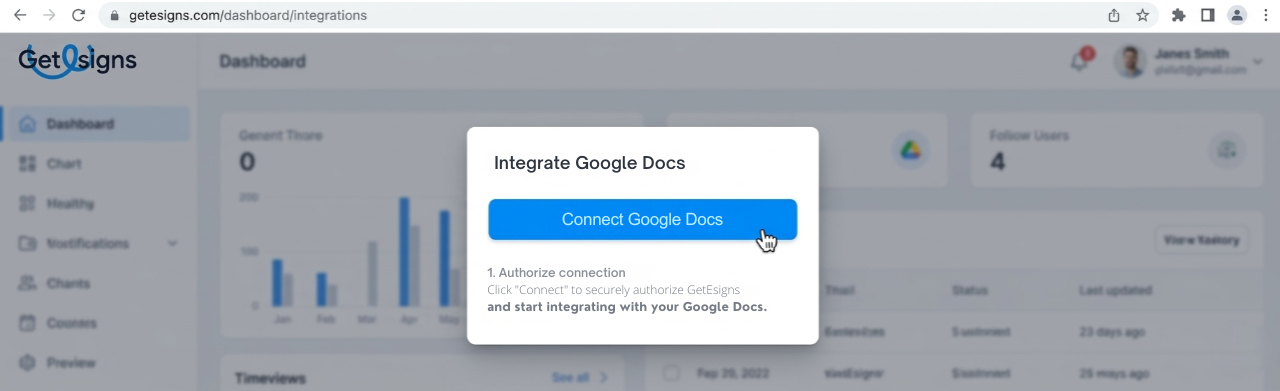Reload the page with the refresh icon

(x=79, y=15)
